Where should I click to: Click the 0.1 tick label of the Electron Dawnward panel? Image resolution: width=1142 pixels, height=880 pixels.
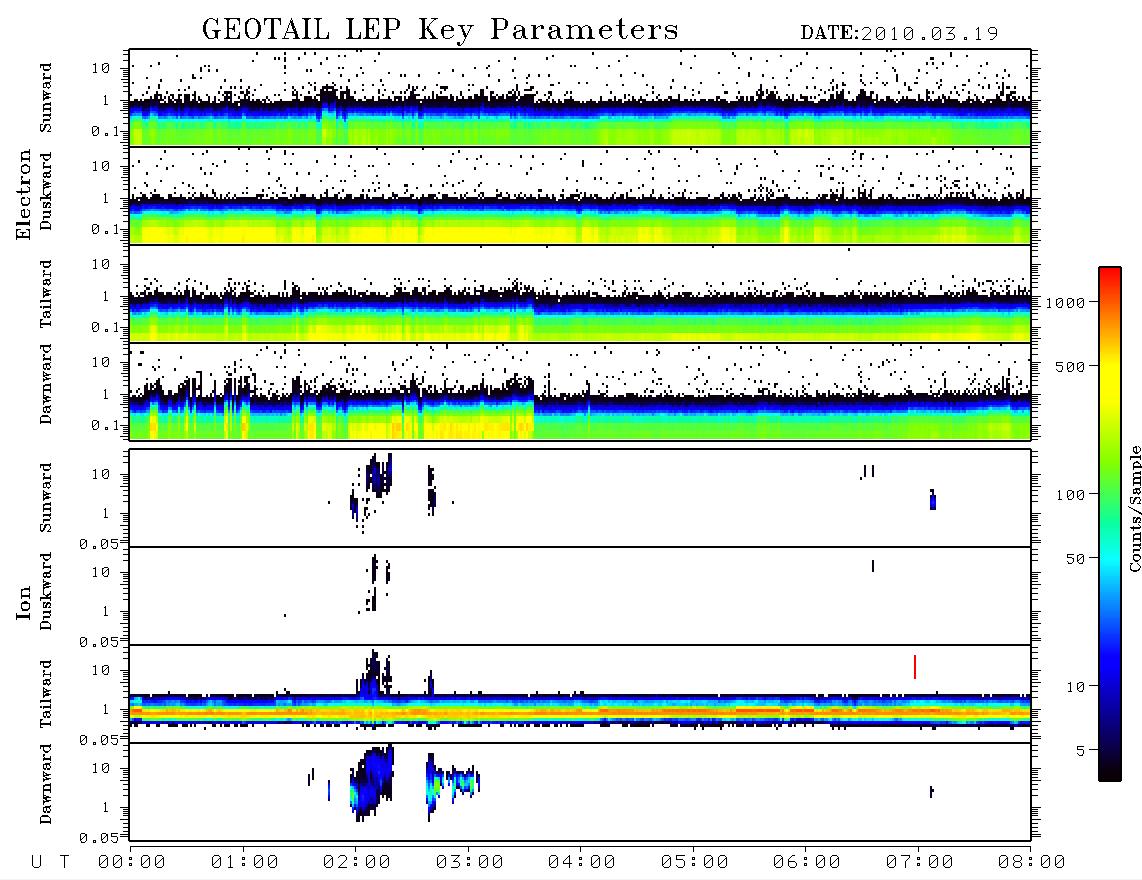105,425
